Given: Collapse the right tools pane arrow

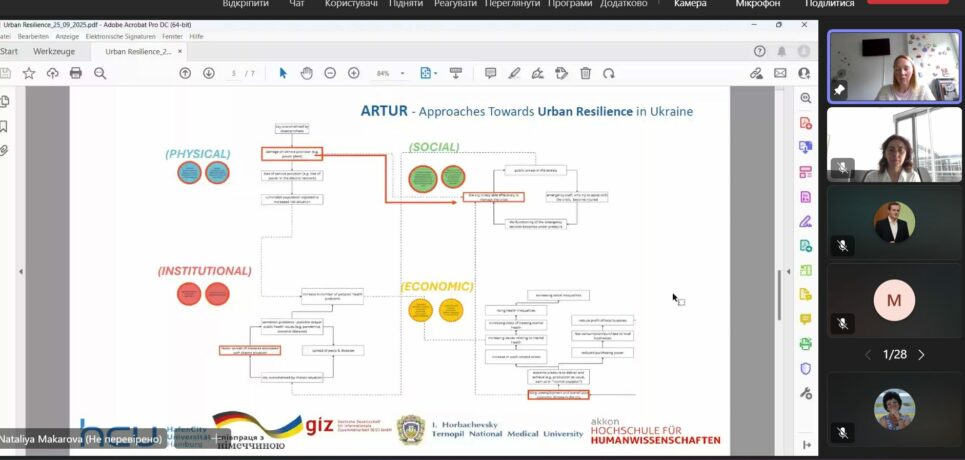Looking at the screenshot, I should click(x=805, y=445).
